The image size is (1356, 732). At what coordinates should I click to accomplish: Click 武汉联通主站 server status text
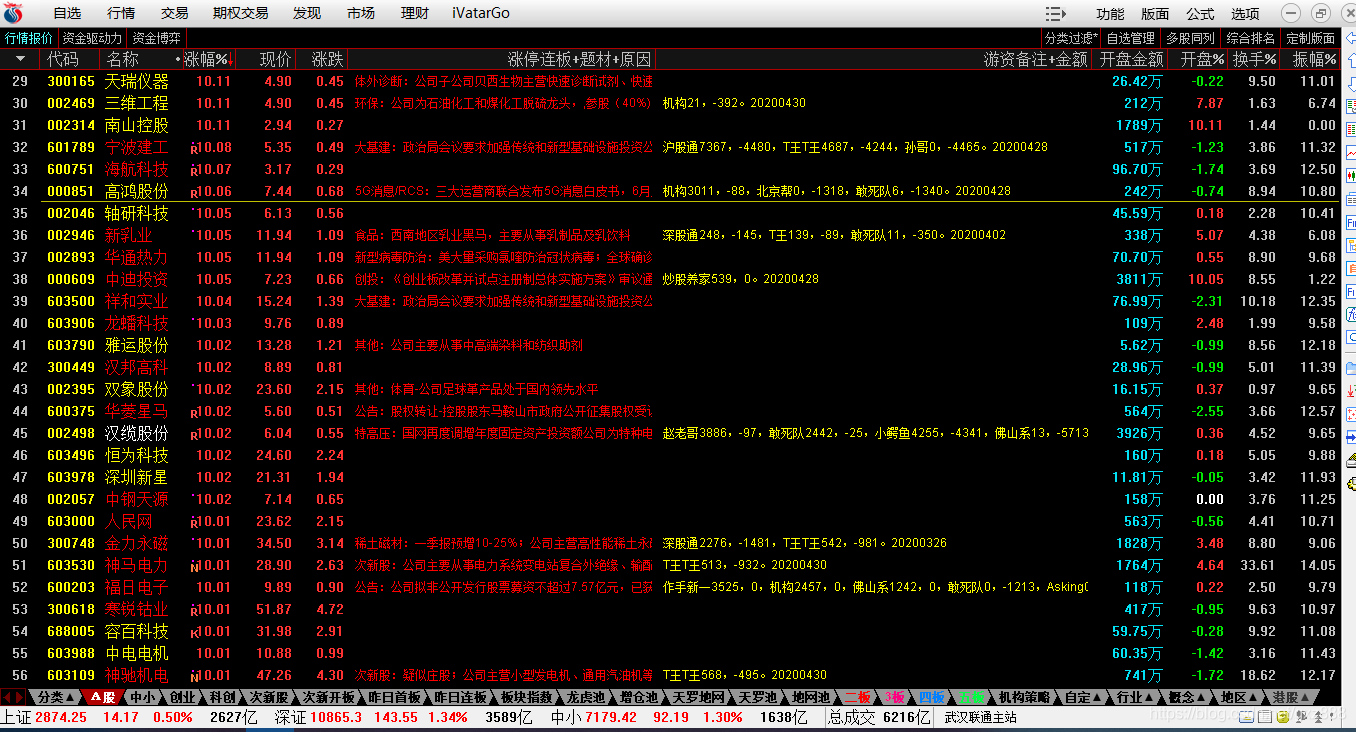click(x=980, y=717)
